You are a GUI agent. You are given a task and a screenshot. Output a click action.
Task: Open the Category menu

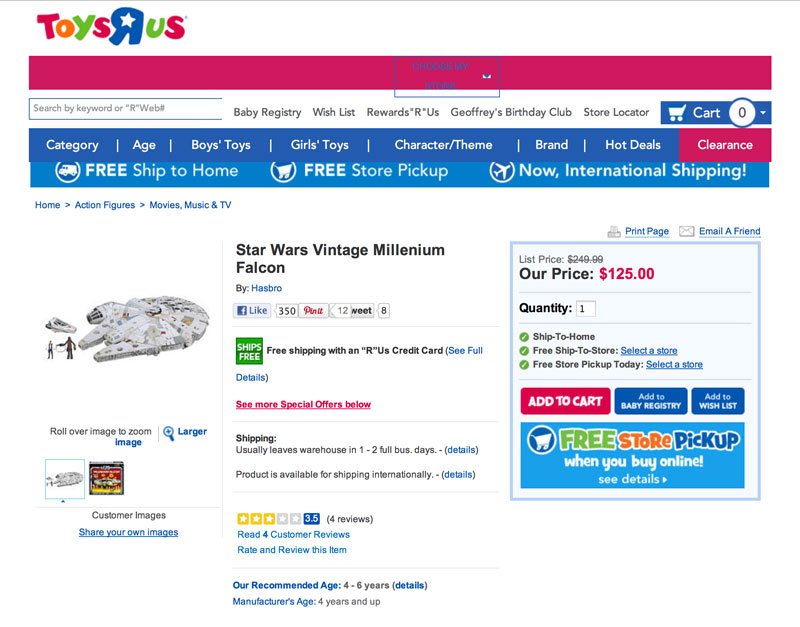pyautogui.click(x=72, y=145)
